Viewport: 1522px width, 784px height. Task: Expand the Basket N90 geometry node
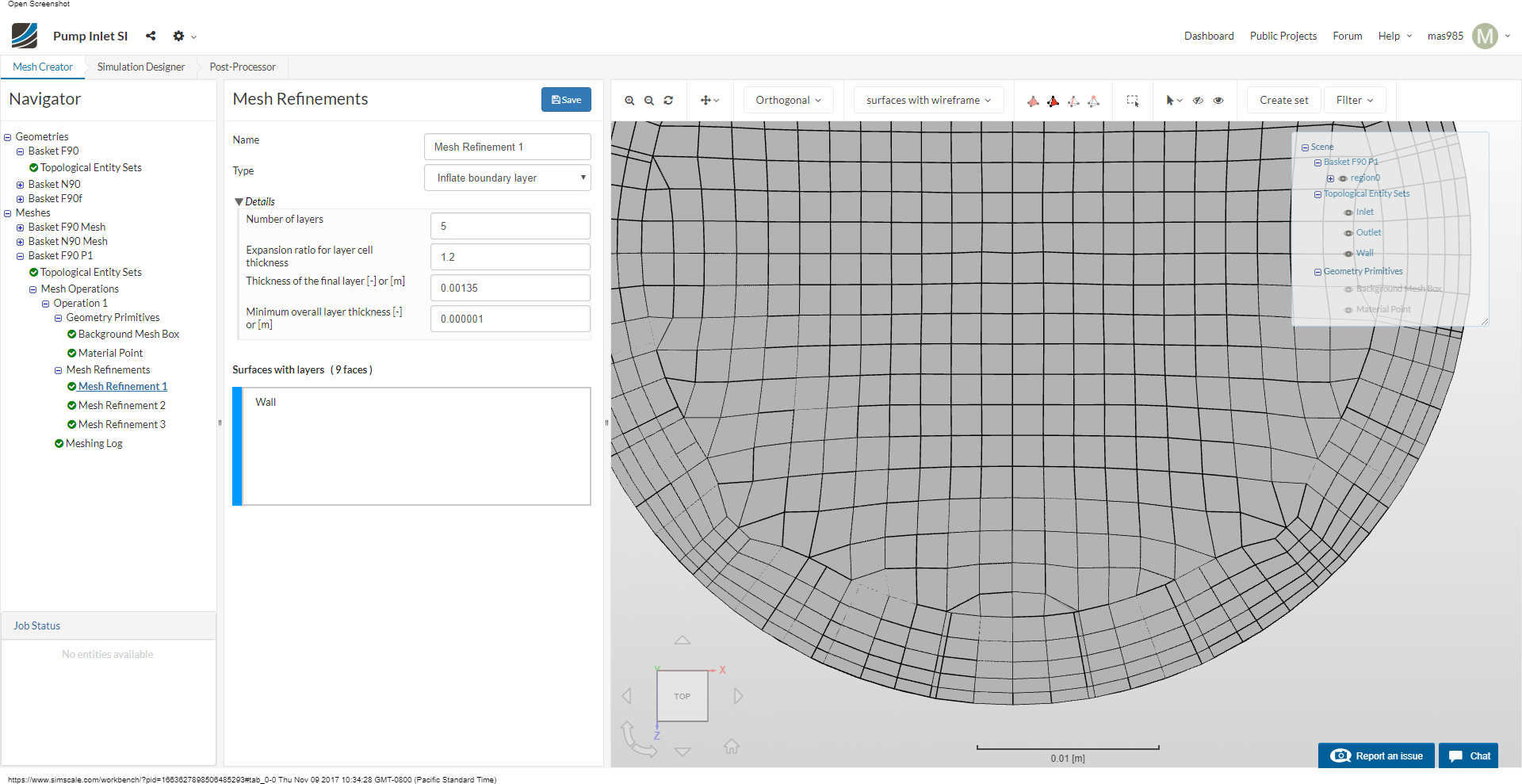coord(21,185)
